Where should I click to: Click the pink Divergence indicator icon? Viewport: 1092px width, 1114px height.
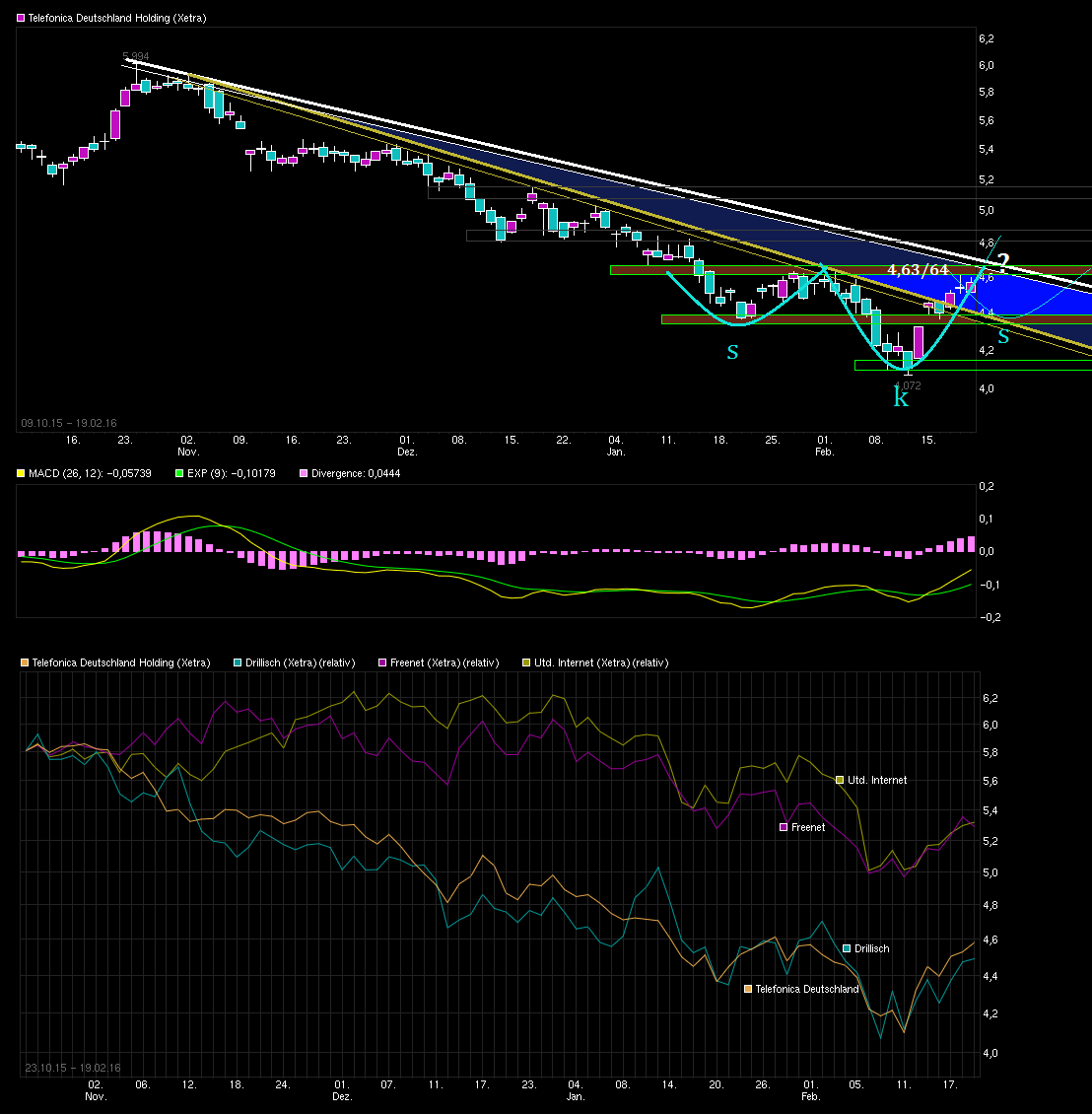(x=304, y=473)
